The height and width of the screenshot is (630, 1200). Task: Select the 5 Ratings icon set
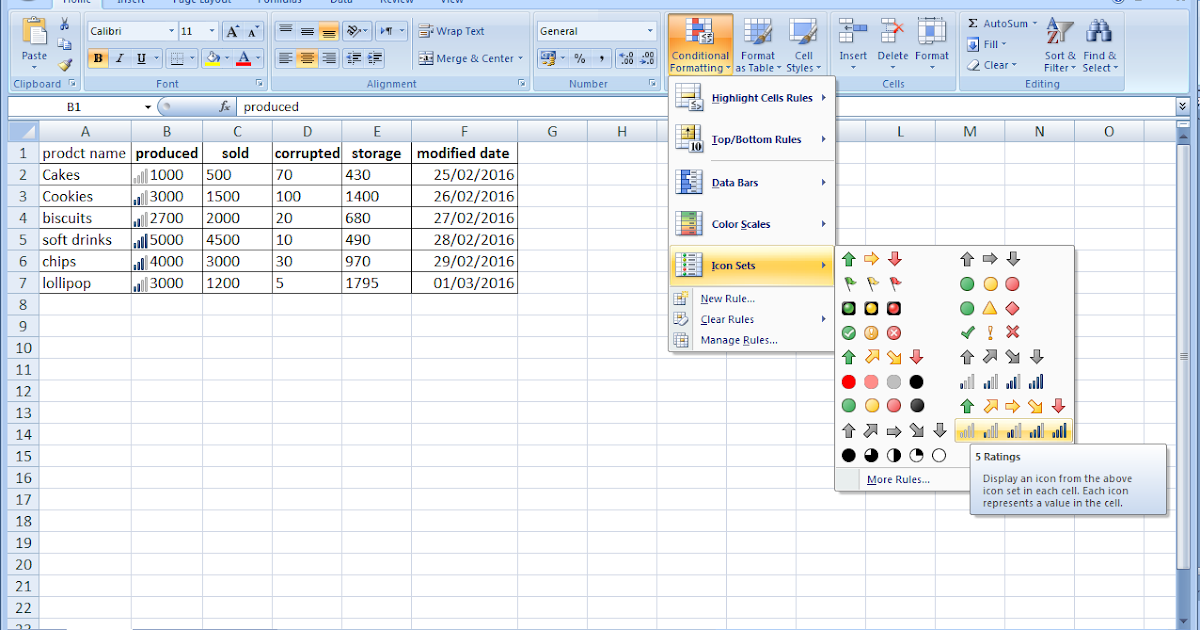click(1015, 431)
